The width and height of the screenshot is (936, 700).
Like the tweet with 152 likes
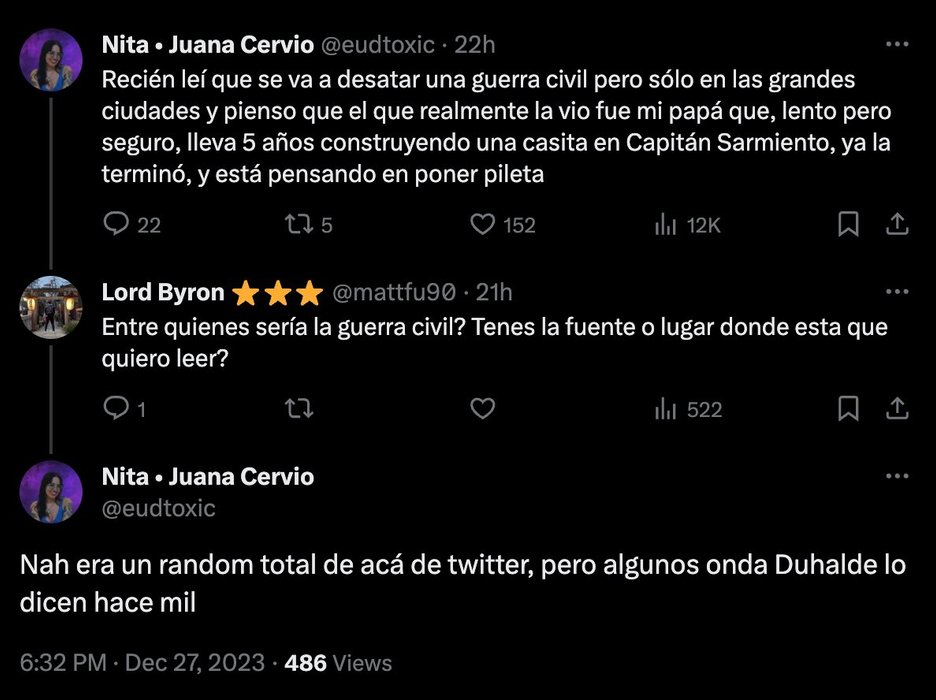pos(483,225)
